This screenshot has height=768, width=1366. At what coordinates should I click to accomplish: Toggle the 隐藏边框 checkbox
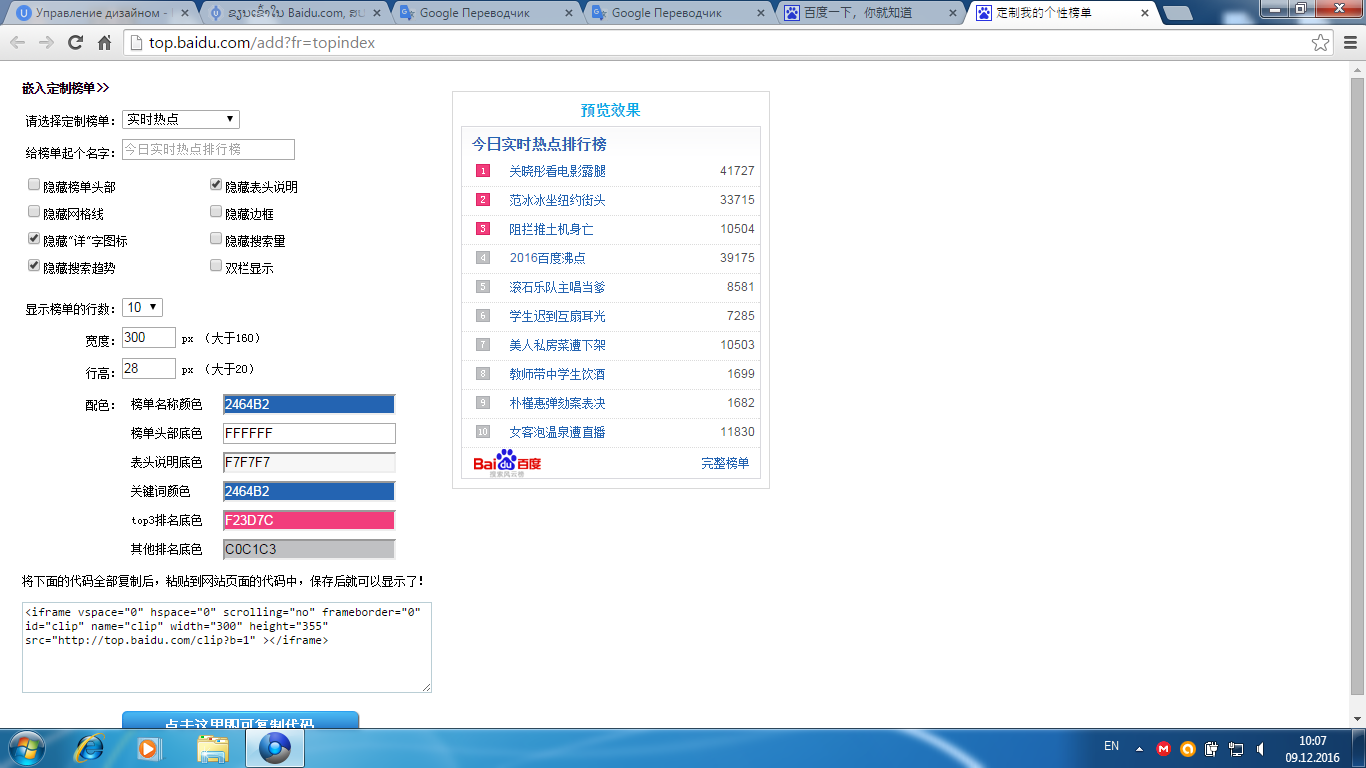pos(216,212)
